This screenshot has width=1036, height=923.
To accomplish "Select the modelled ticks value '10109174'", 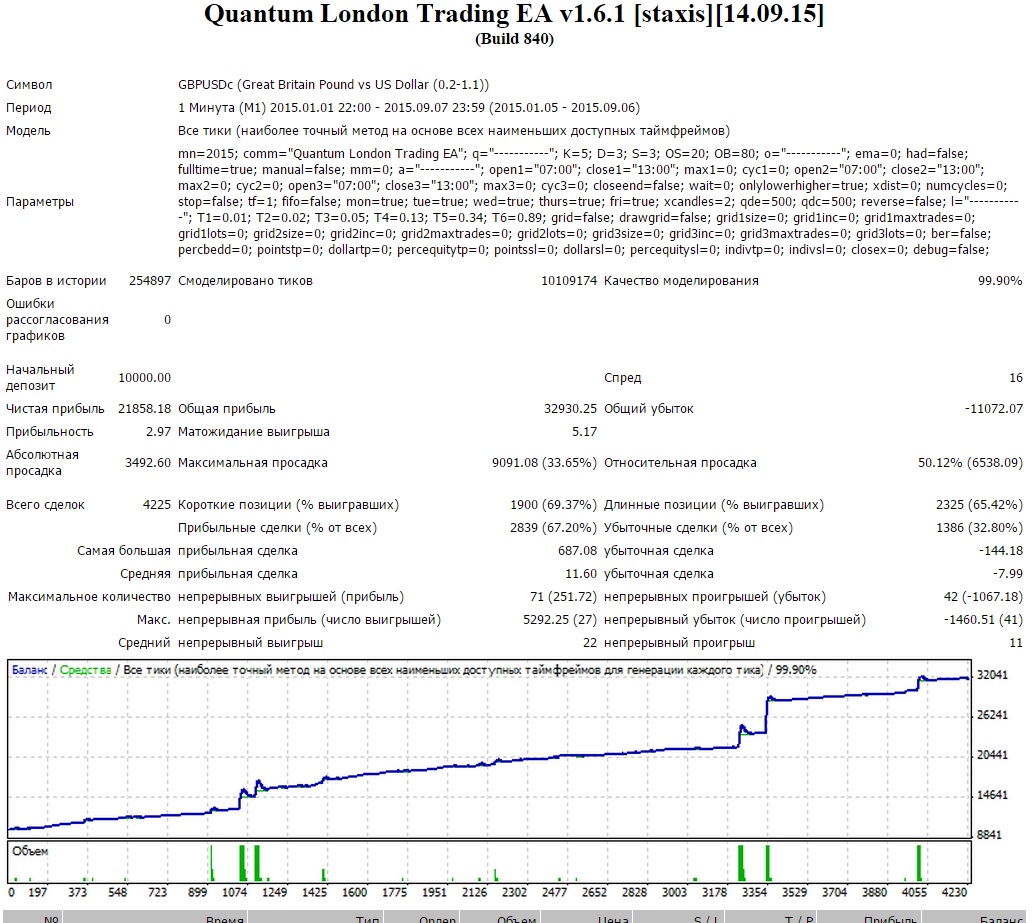I will click(x=569, y=281).
